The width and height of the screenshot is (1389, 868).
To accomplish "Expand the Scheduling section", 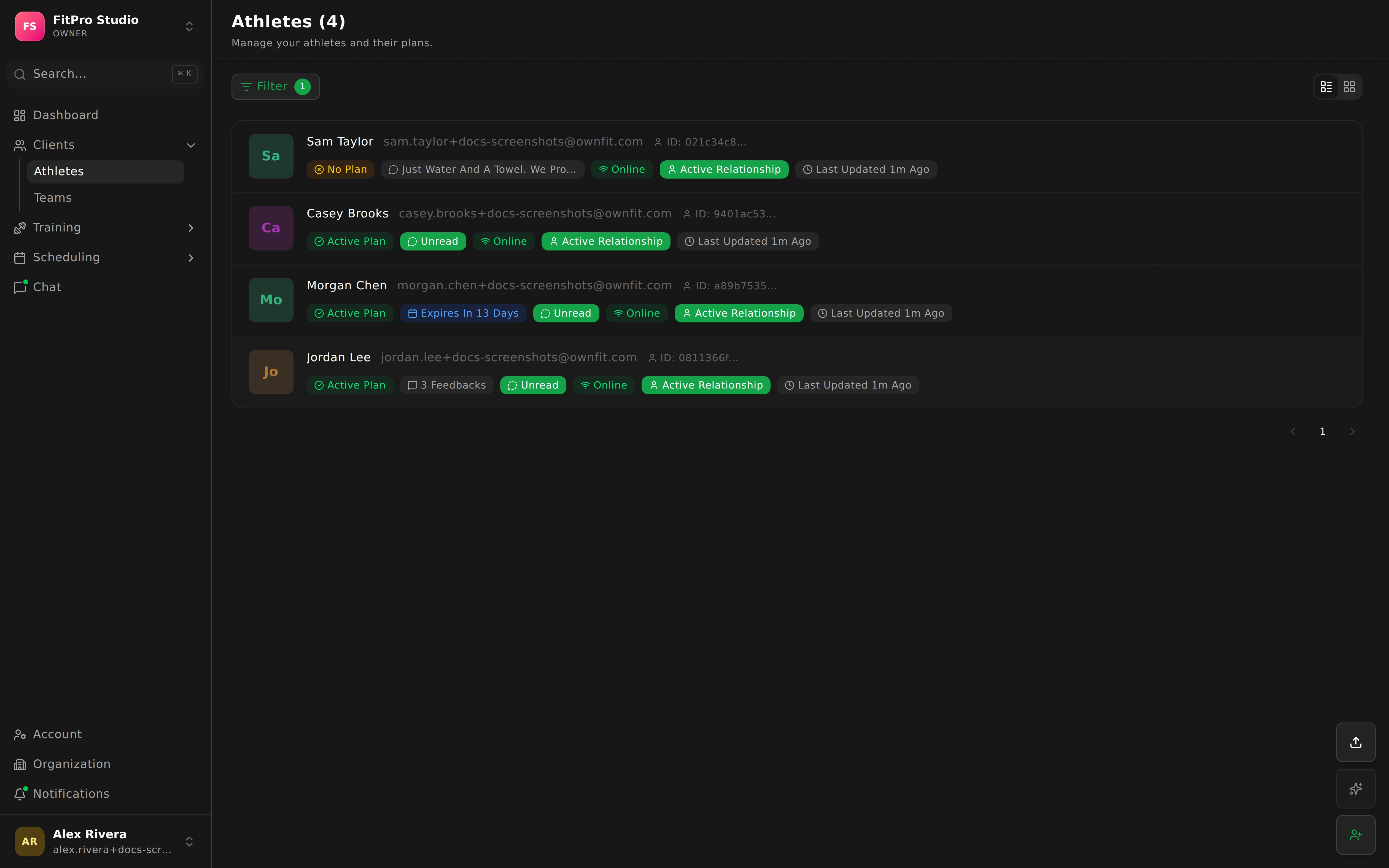I will (106, 258).
